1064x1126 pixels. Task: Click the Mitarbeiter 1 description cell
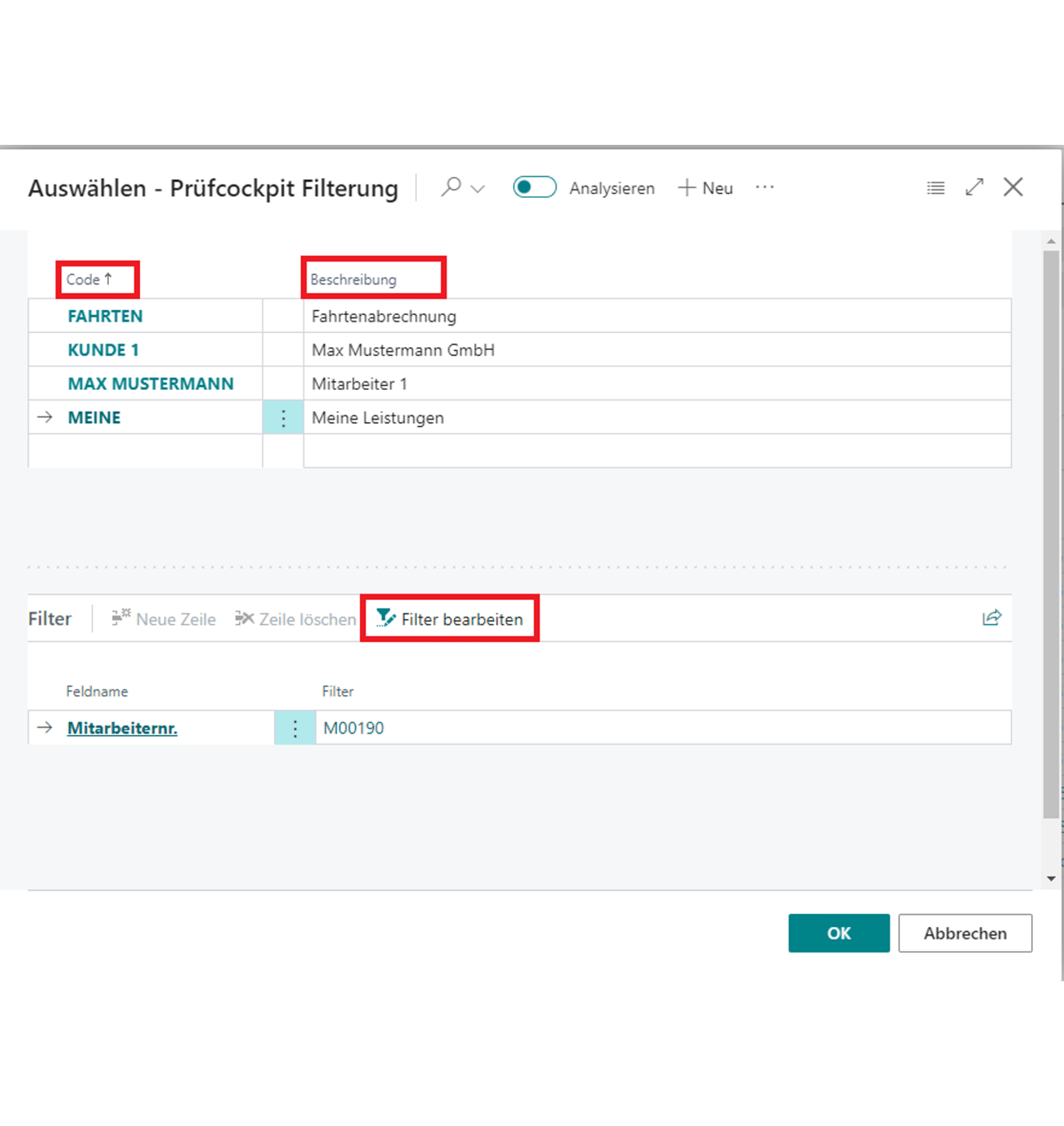tap(658, 383)
